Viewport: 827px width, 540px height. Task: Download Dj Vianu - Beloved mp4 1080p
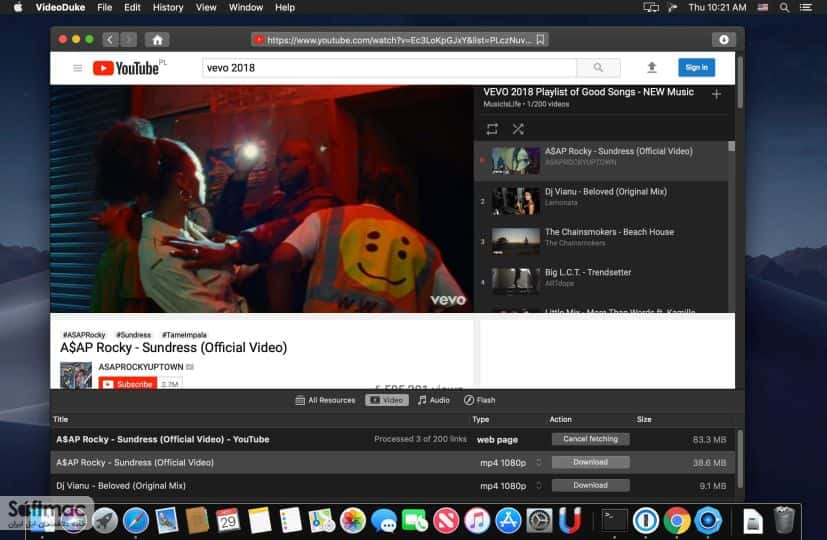tap(590, 485)
